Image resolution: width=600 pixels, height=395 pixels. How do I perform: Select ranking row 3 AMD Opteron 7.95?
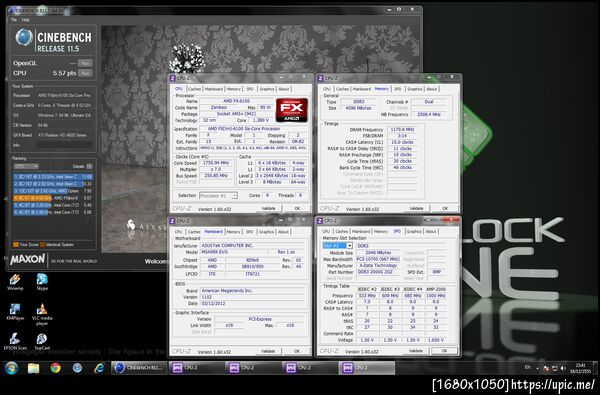click(x=53, y=191)
